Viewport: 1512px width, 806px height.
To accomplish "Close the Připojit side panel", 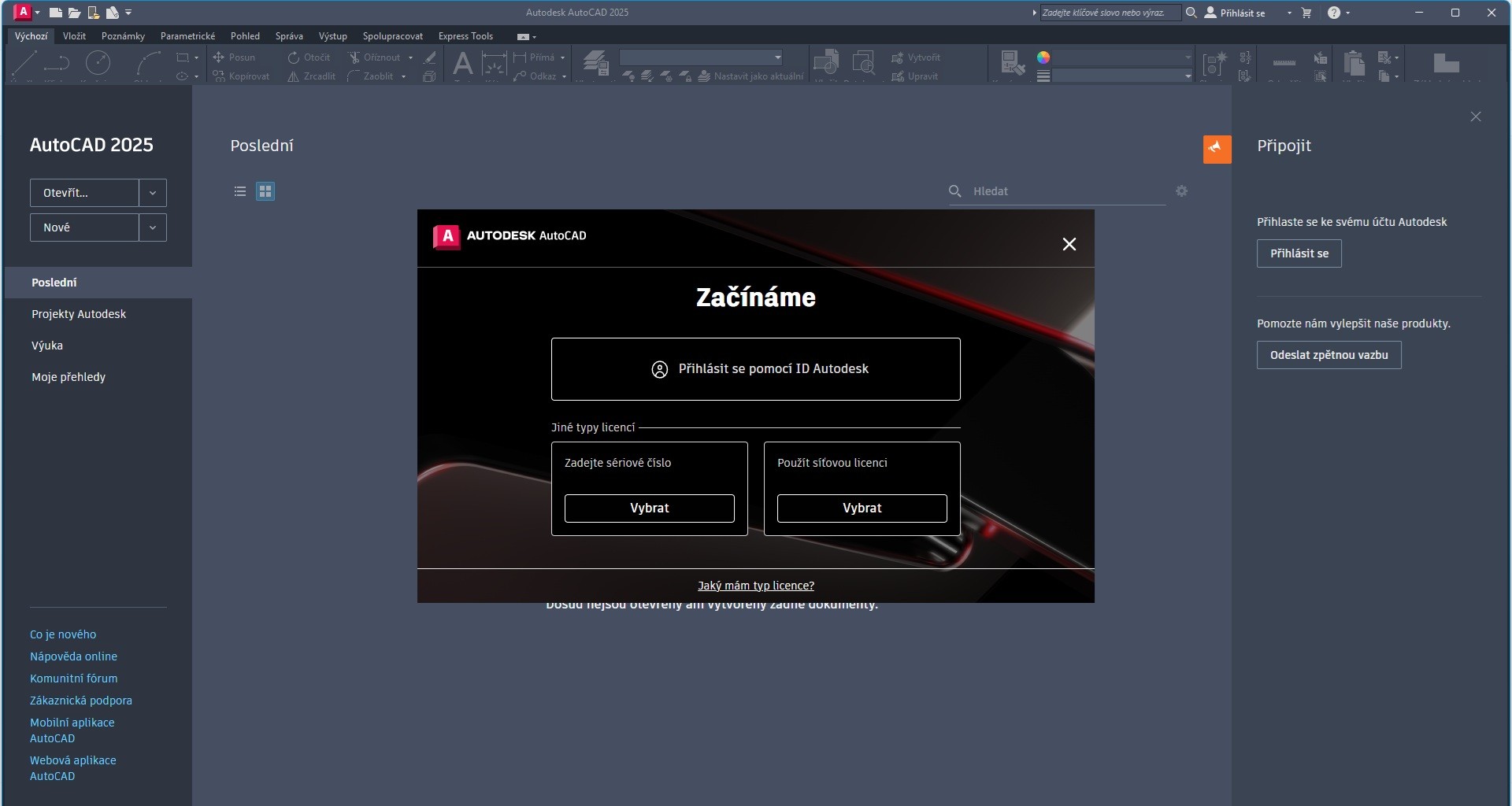I will coord(1475,116).
